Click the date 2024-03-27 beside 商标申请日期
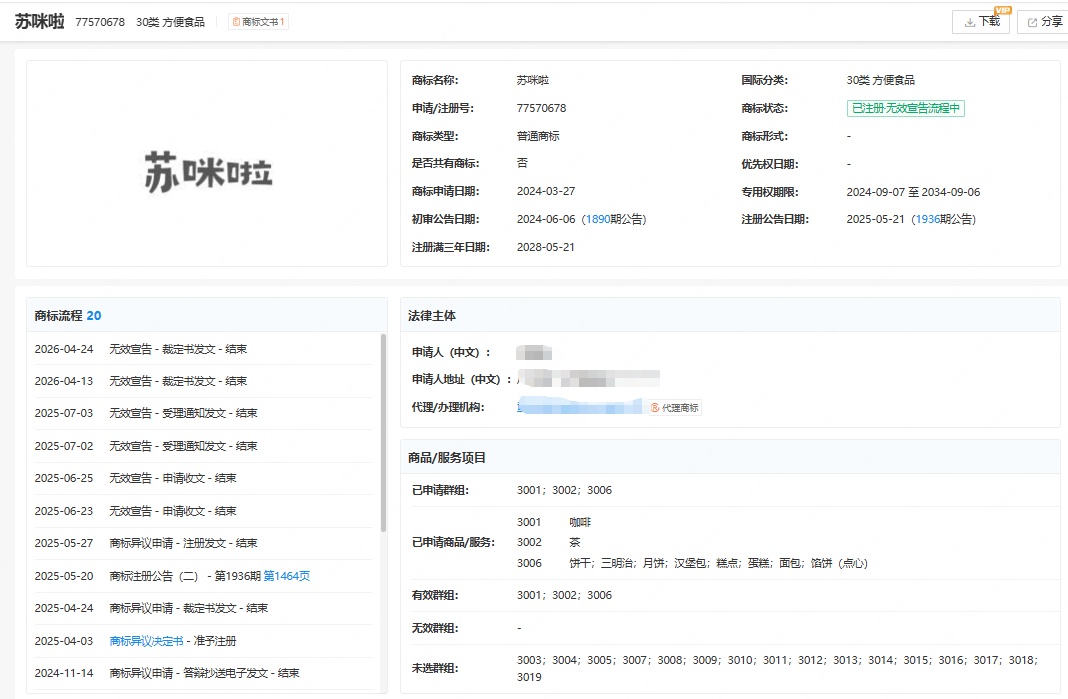Screen dimensions: 1068x699 pos(546,191)
